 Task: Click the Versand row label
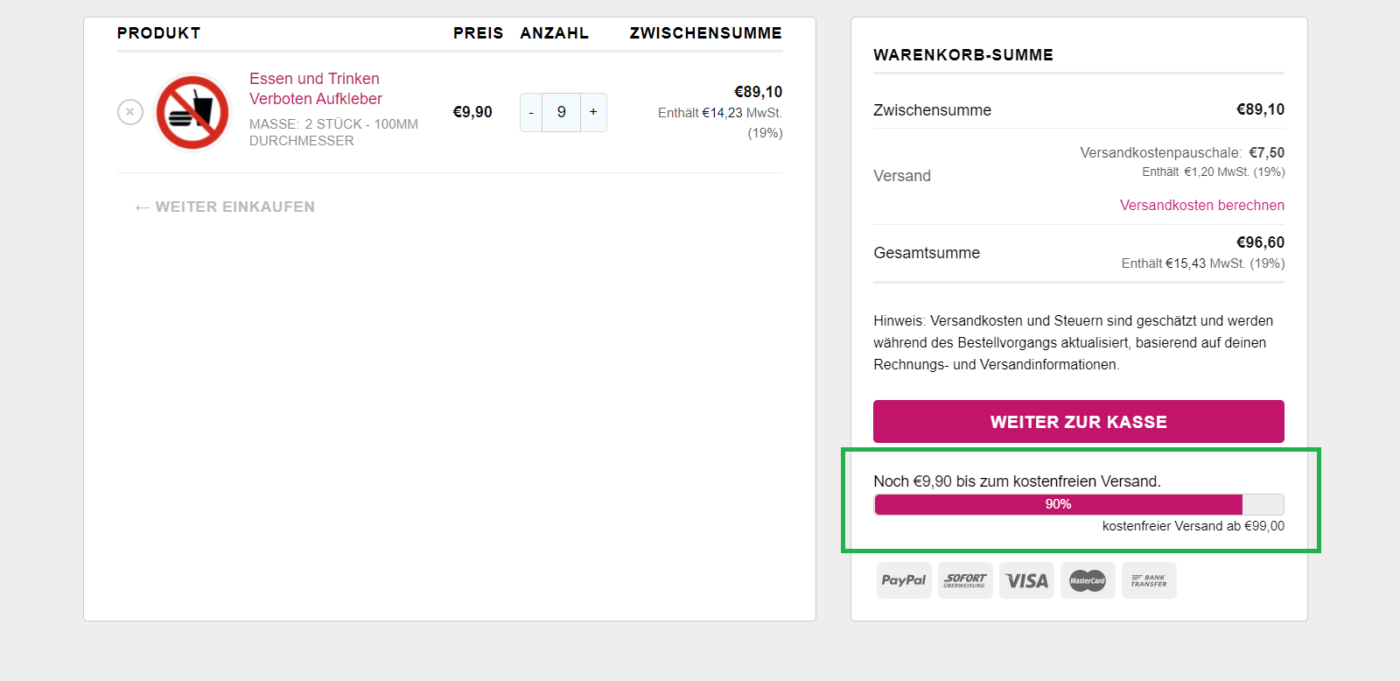tap(902, 176)
